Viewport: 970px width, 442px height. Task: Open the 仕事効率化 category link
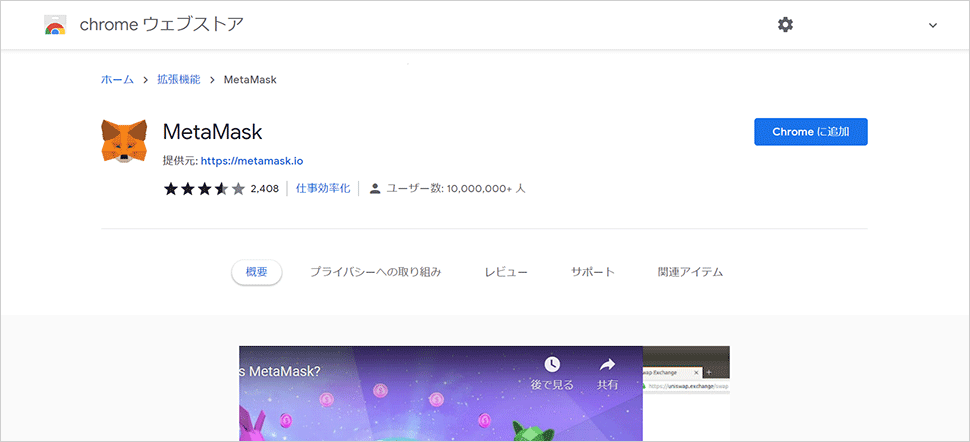pos(322,188)
